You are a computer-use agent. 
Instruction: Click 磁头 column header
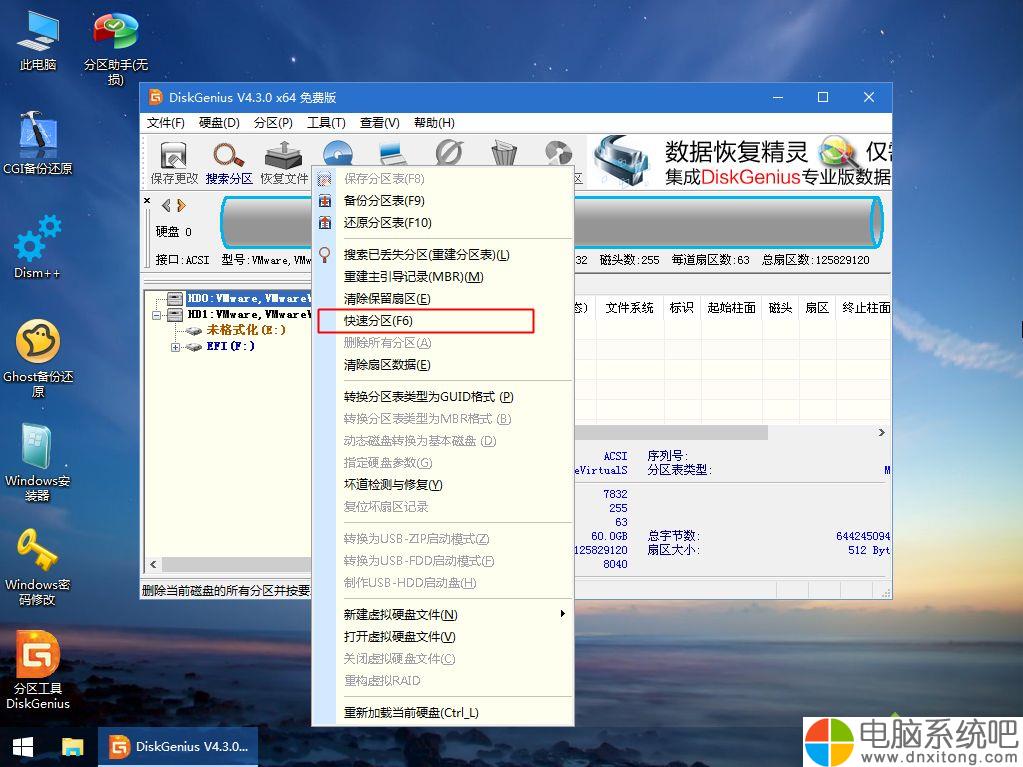point(780,308)
